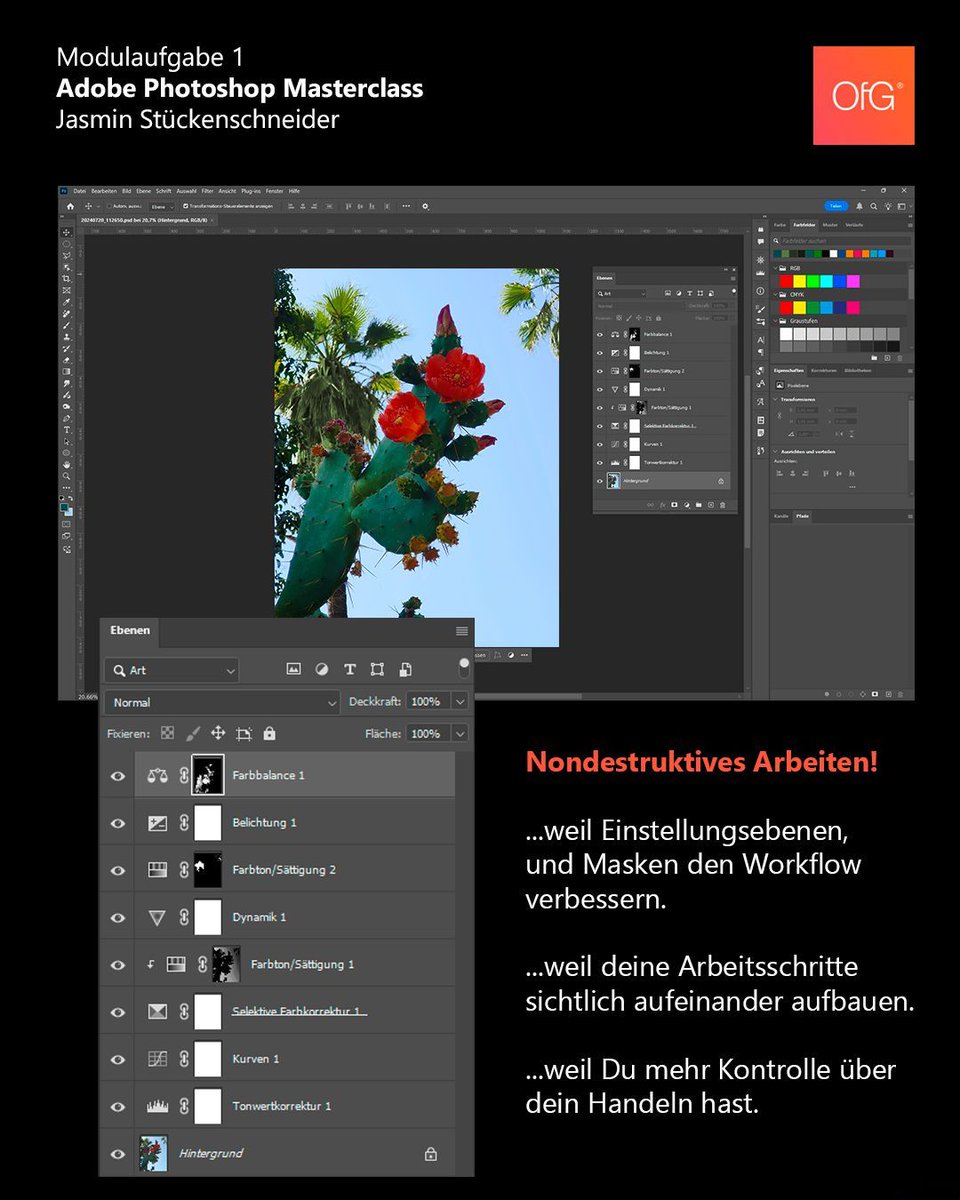Filter for type layers in enlarged Ebenen panel
This screenshot has width=960, height=1200.
pyautogui.click(x=350, y=669)
